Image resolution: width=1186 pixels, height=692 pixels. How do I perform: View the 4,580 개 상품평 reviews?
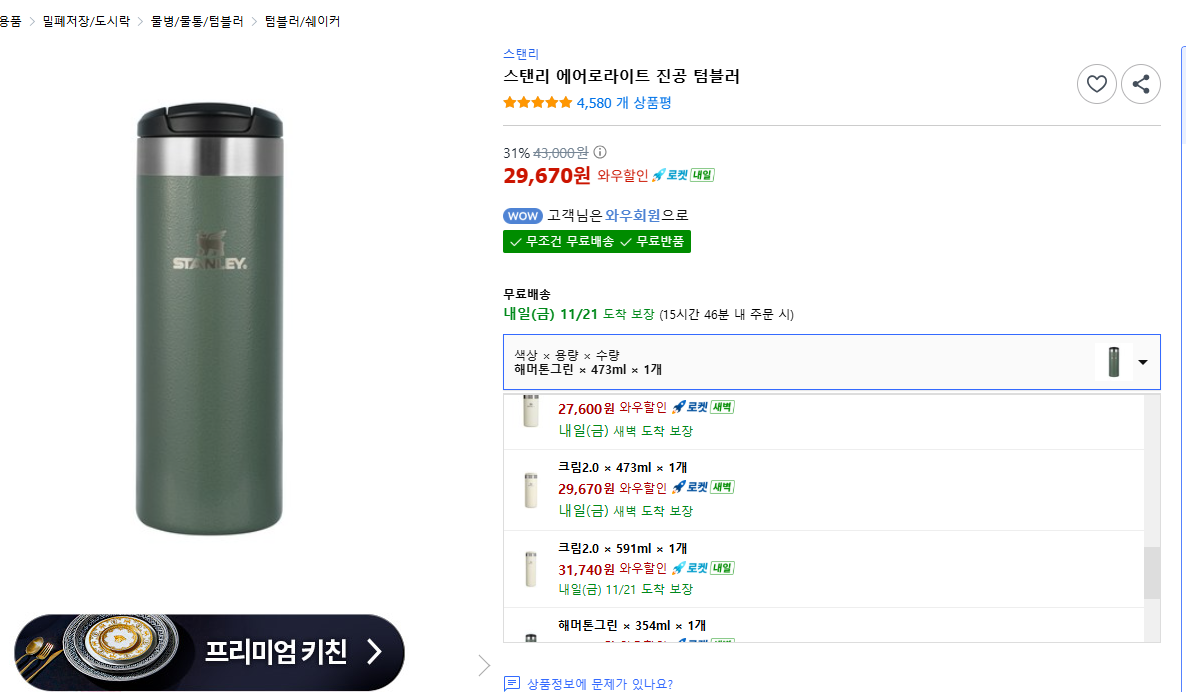624,102
